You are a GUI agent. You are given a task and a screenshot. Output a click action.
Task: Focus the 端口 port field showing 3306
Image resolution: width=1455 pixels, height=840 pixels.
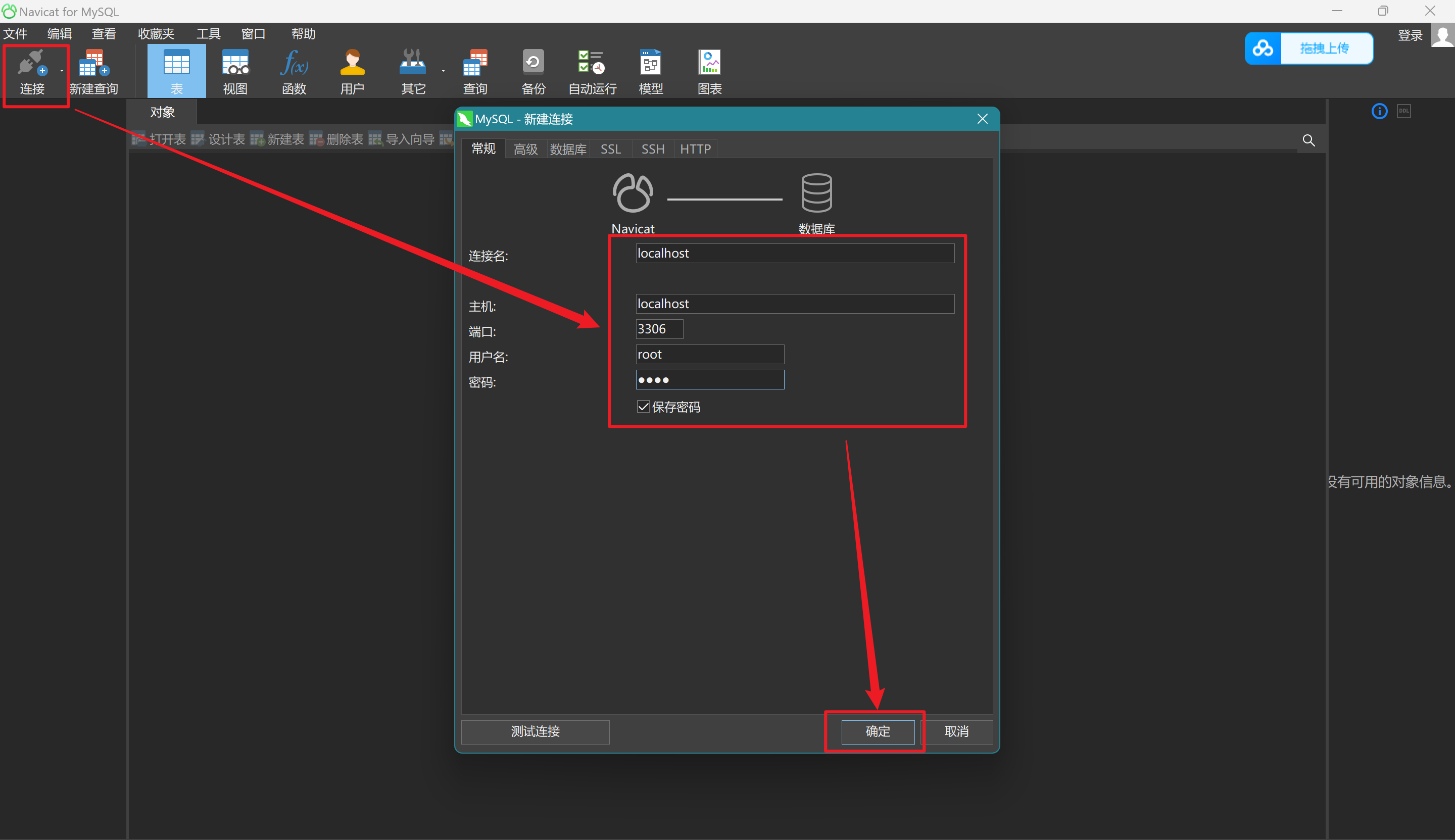point(659,329)
